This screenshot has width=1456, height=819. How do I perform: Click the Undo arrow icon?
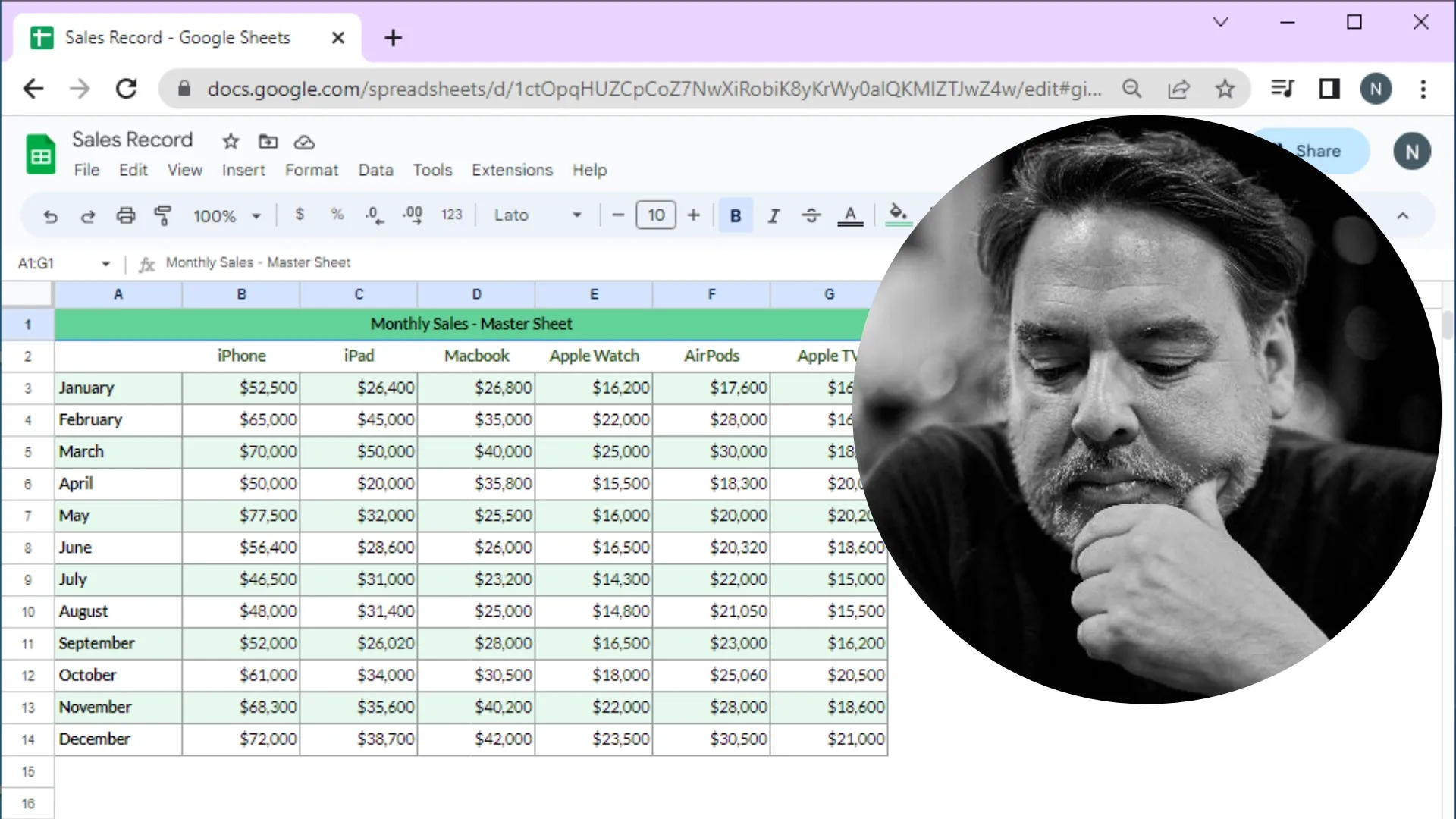point(50,216)
